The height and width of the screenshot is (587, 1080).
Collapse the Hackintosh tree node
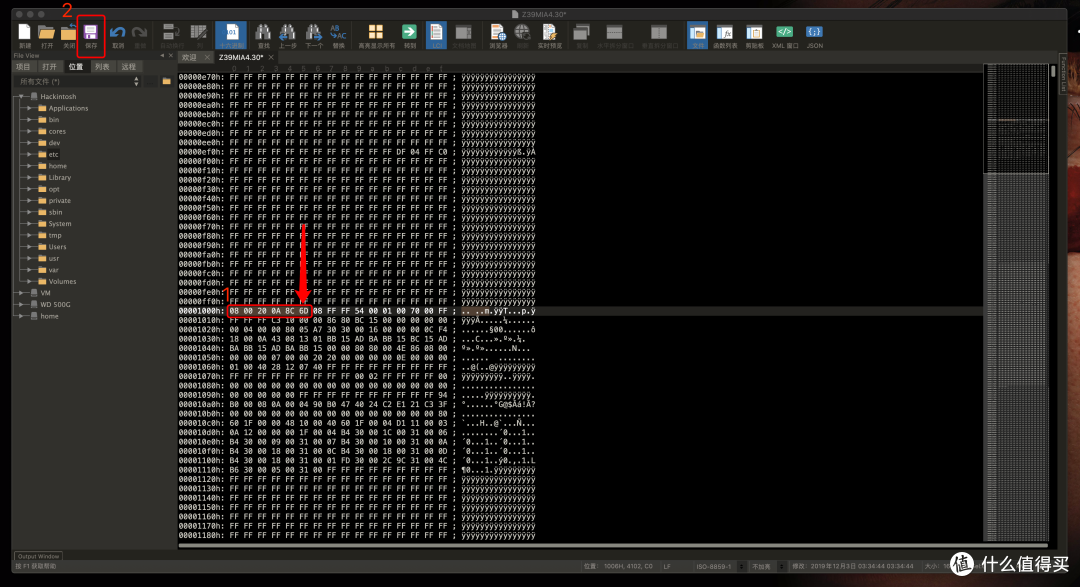pos(22,96)
